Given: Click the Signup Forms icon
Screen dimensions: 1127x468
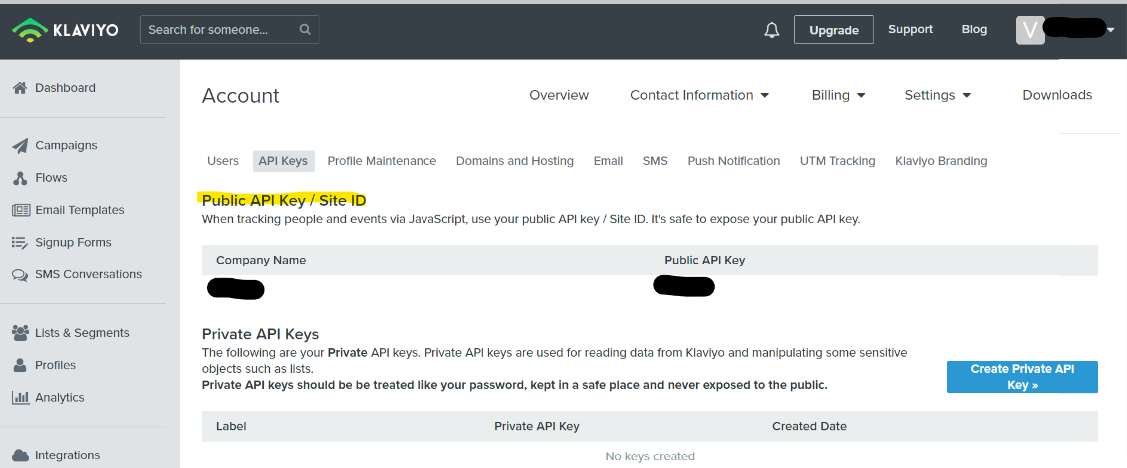Looking at the screenshot, I should click(20, 242).
